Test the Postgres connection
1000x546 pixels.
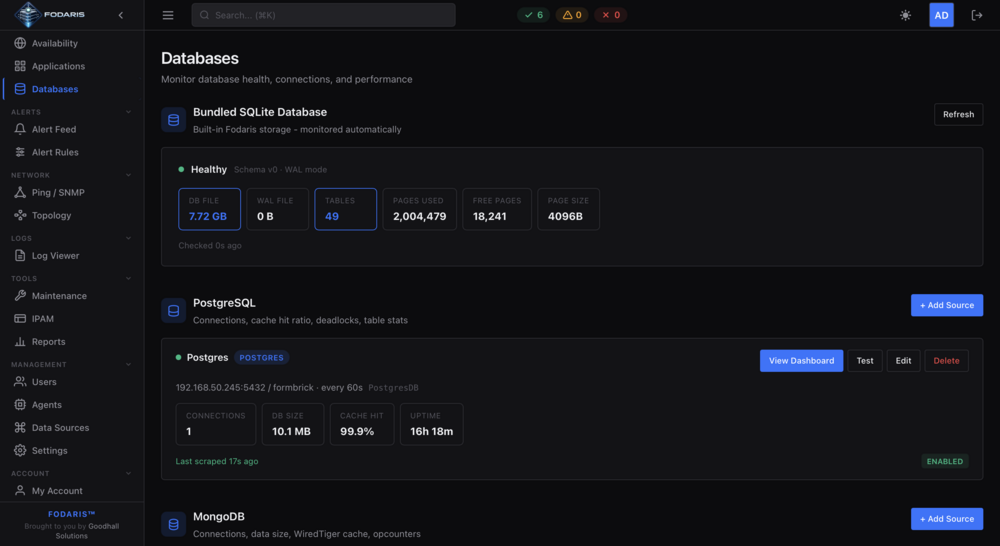865,361
